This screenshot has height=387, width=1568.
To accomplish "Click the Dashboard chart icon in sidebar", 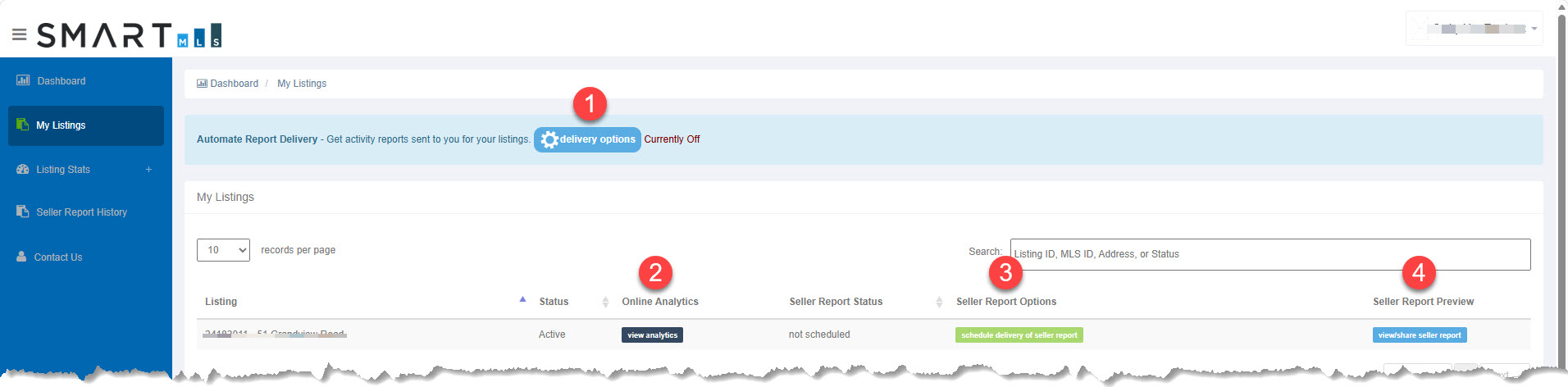I will coord(24,80).
